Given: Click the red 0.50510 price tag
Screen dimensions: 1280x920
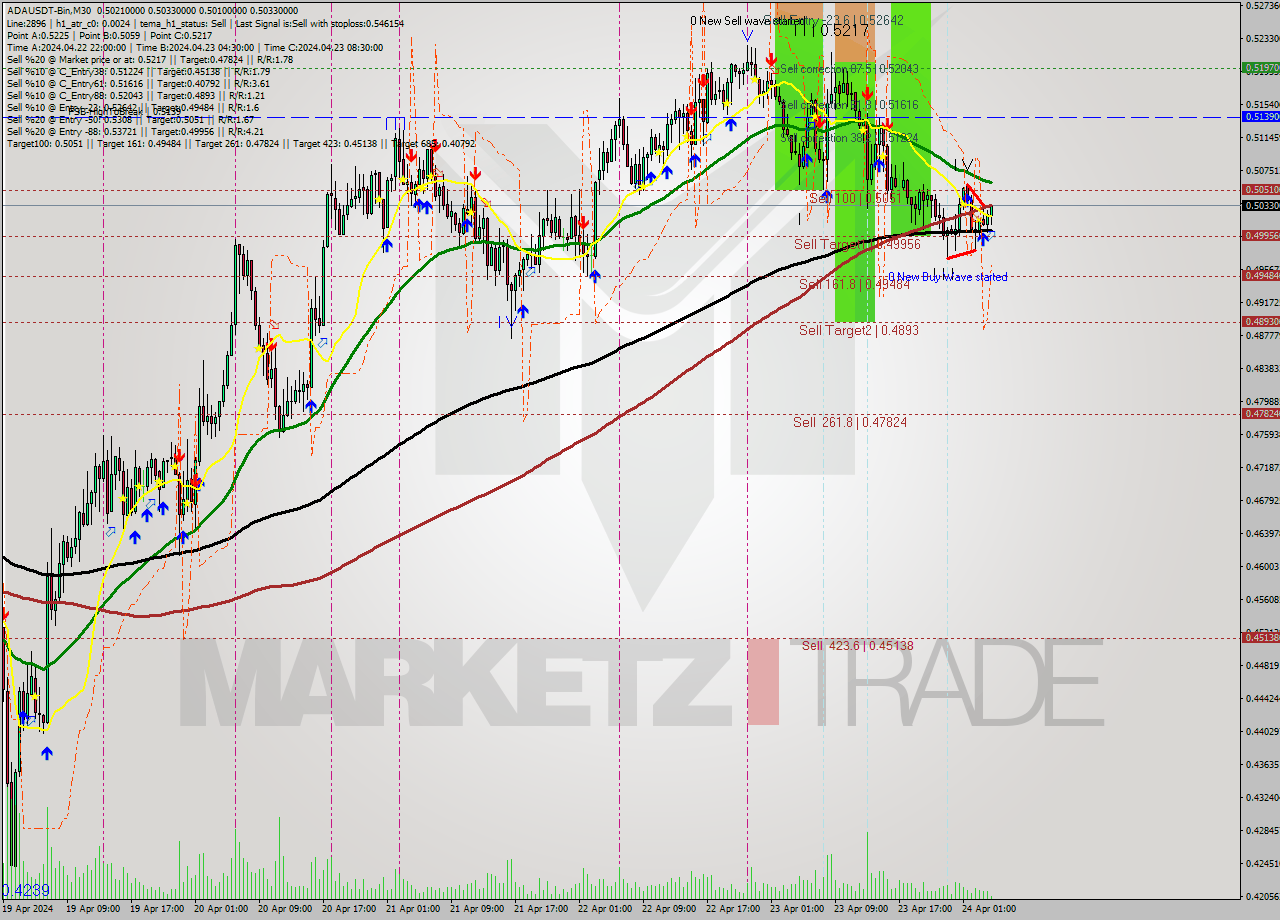Looking at the screenshot, I should pyautogui.click(x=1260, y=189).
